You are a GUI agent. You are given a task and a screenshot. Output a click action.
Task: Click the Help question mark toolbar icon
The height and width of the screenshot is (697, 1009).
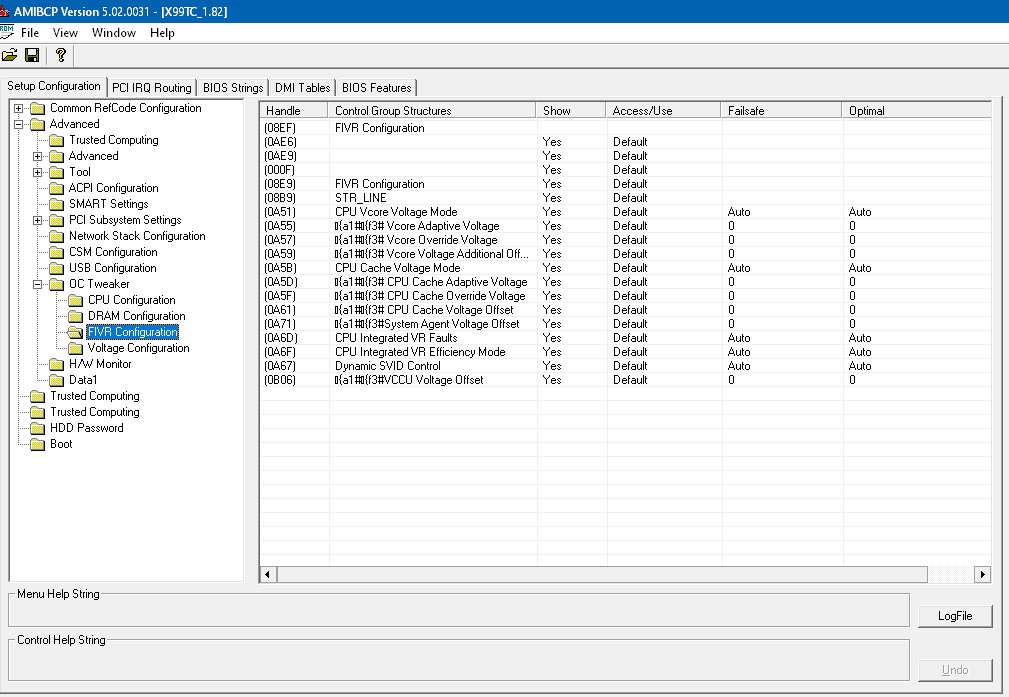(x=60, y=55)
